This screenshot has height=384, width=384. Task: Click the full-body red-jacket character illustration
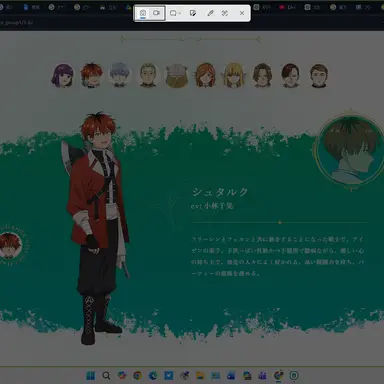coord(97,228)
